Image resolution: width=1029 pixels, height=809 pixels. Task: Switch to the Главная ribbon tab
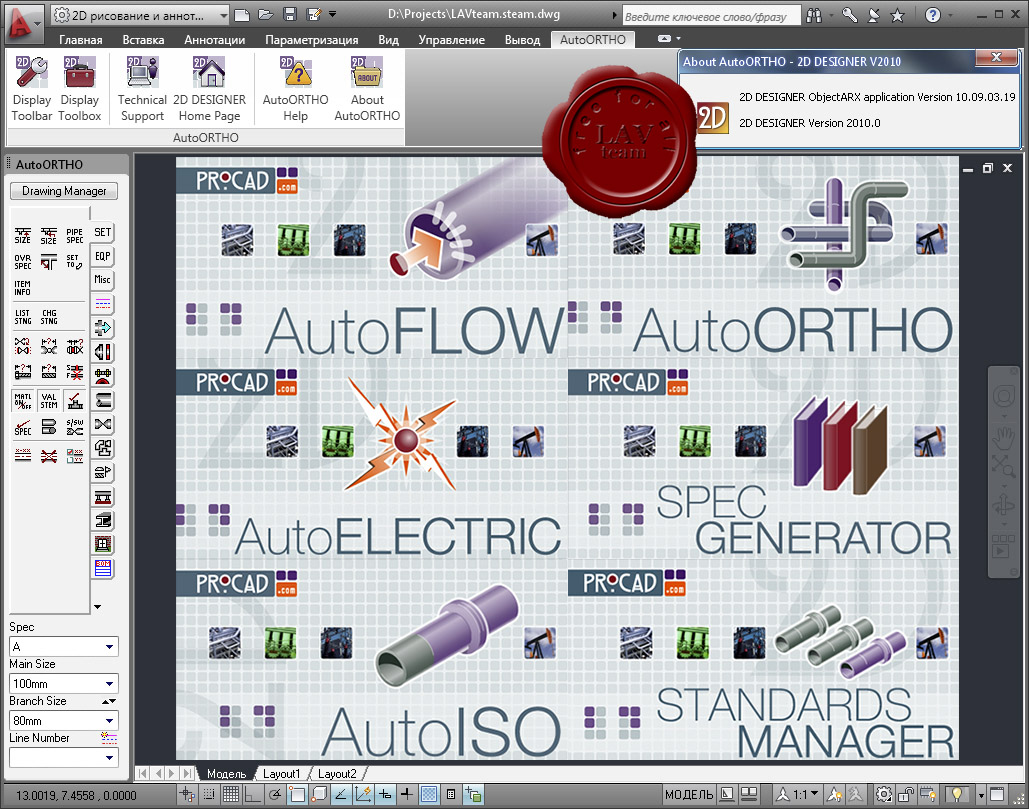coord(80,39)
